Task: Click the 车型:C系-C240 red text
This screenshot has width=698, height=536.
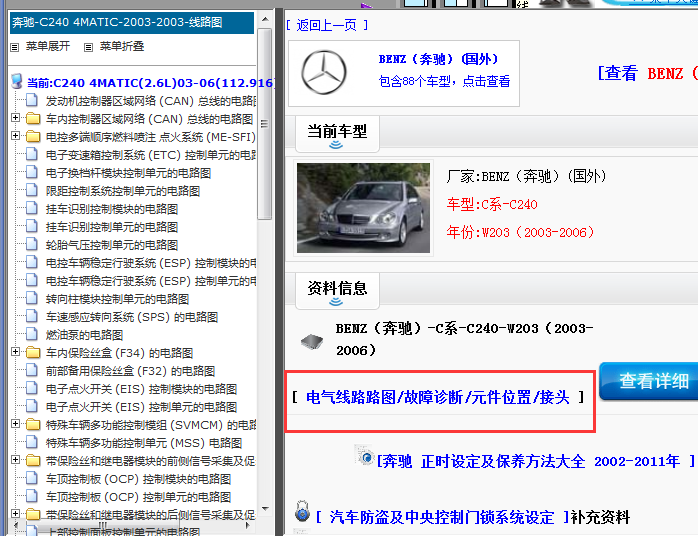Action: (x=492, y=204)
